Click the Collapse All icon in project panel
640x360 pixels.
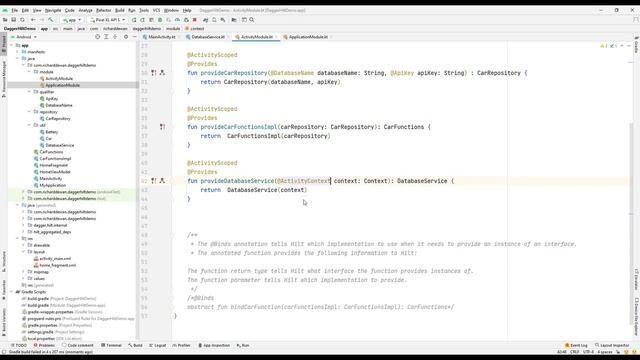coord(115,37)
